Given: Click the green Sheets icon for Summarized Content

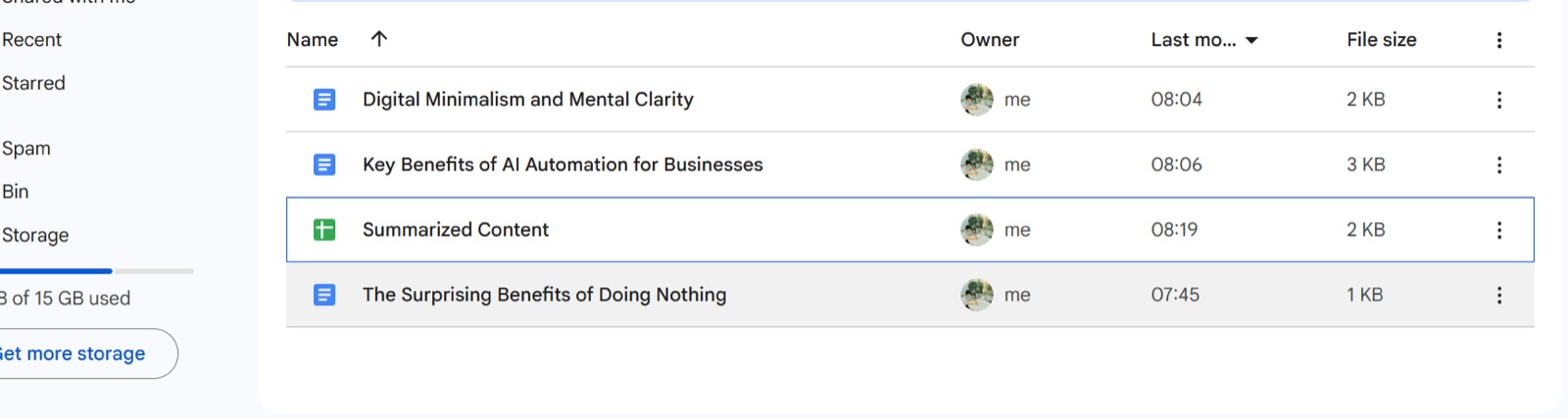Looking at the screenshot, I should pos(324,230).
